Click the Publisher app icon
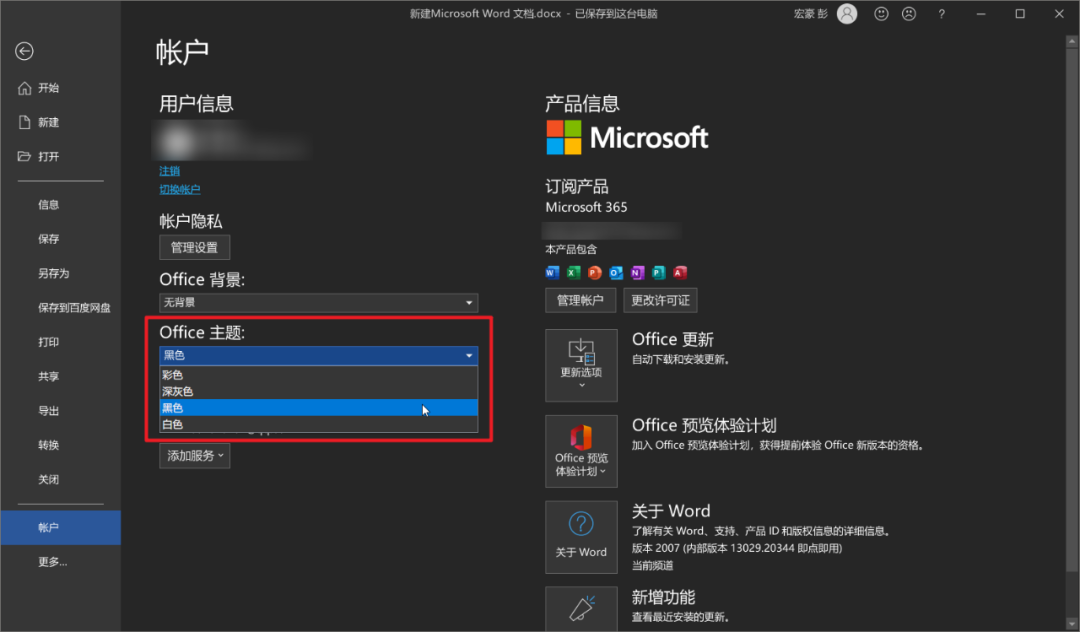This screenshot has height=632, width=1080. point(658,273)
